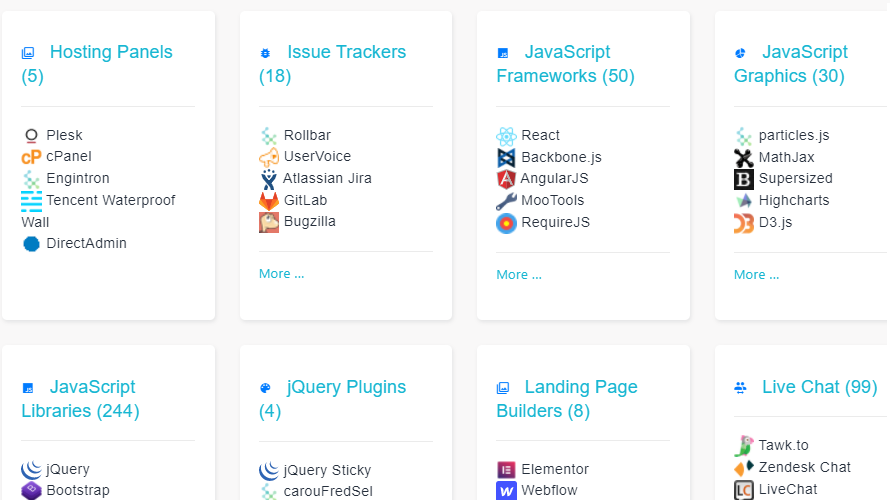The image size is (890, 500).
Task: Open the JavaScript Graphics (30) category
Action: [791, 64]
